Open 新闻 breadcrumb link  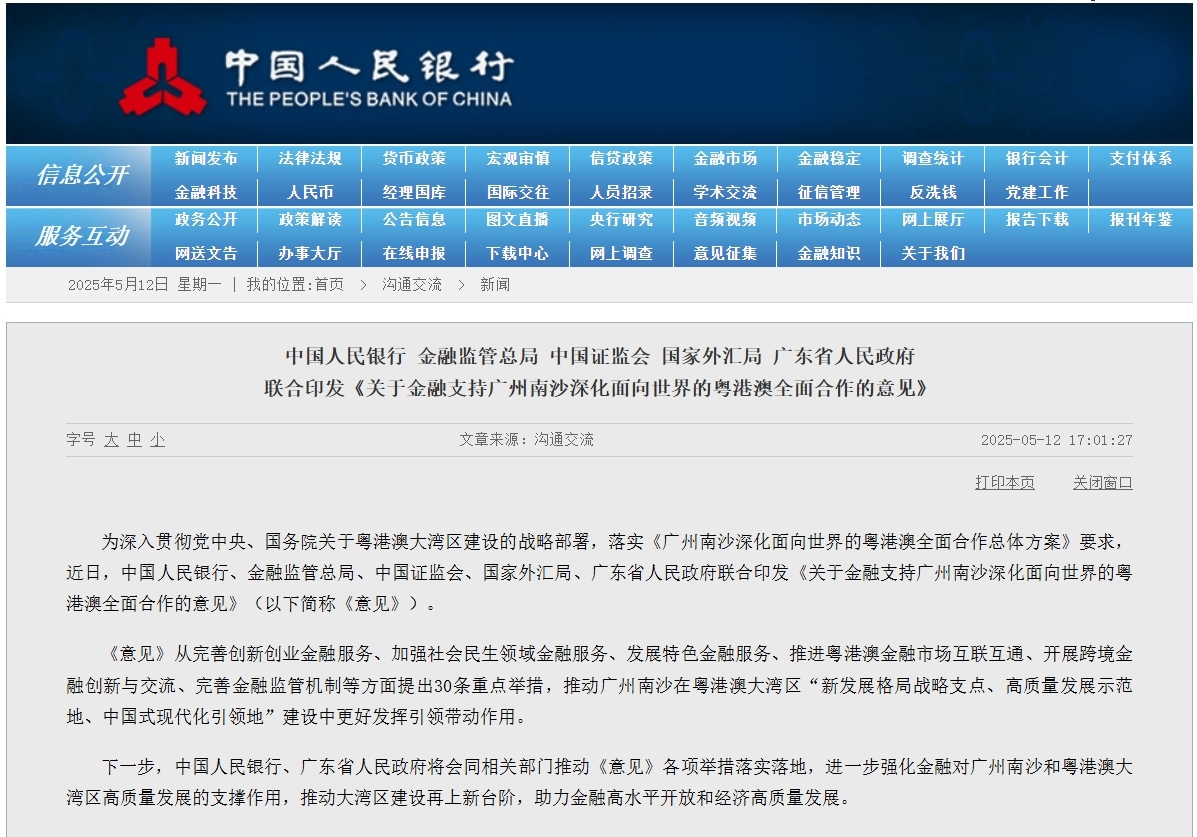point(495,285)
